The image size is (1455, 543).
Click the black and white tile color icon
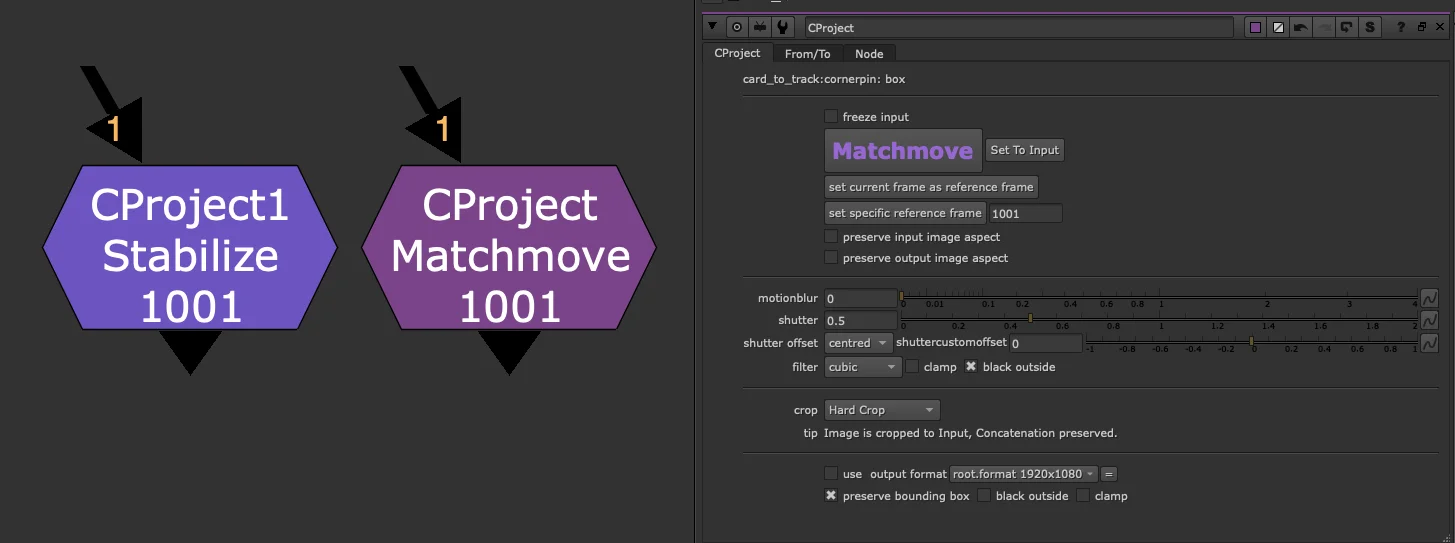[x=1278, y=28]
